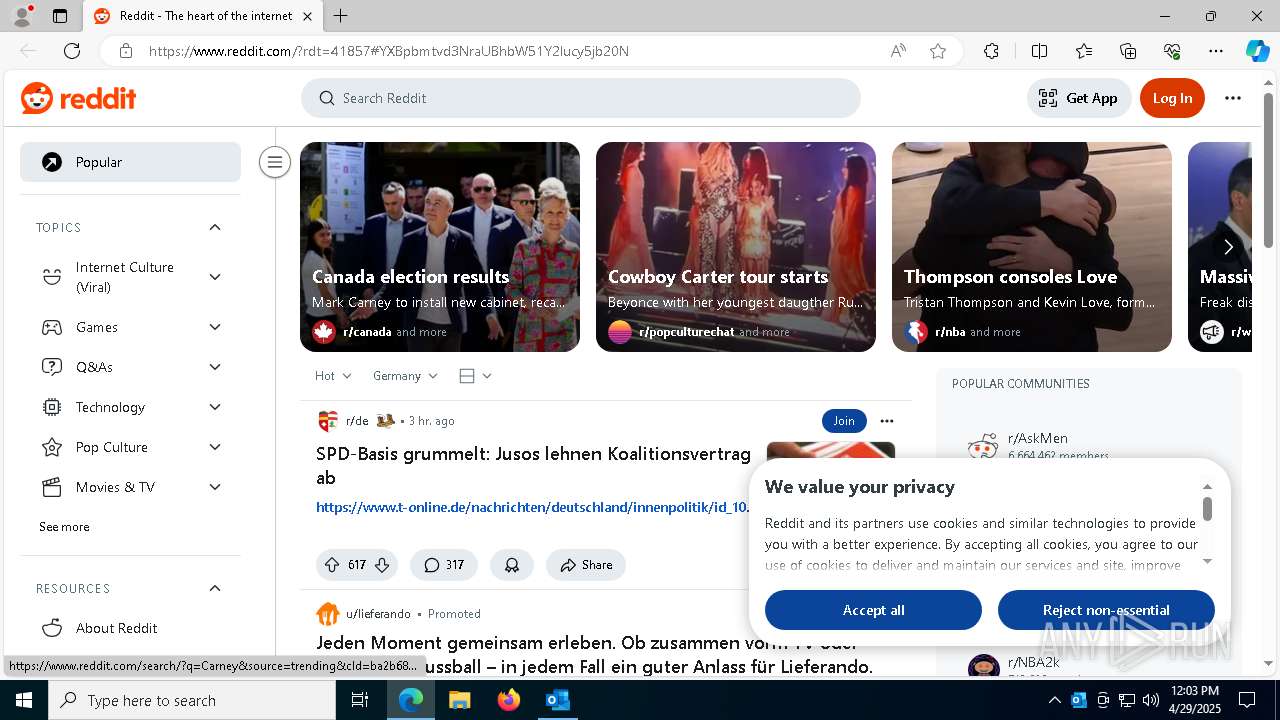Join the r/de community
Viewport: 1280px width, 720px height.
click(x=844, y=421)
